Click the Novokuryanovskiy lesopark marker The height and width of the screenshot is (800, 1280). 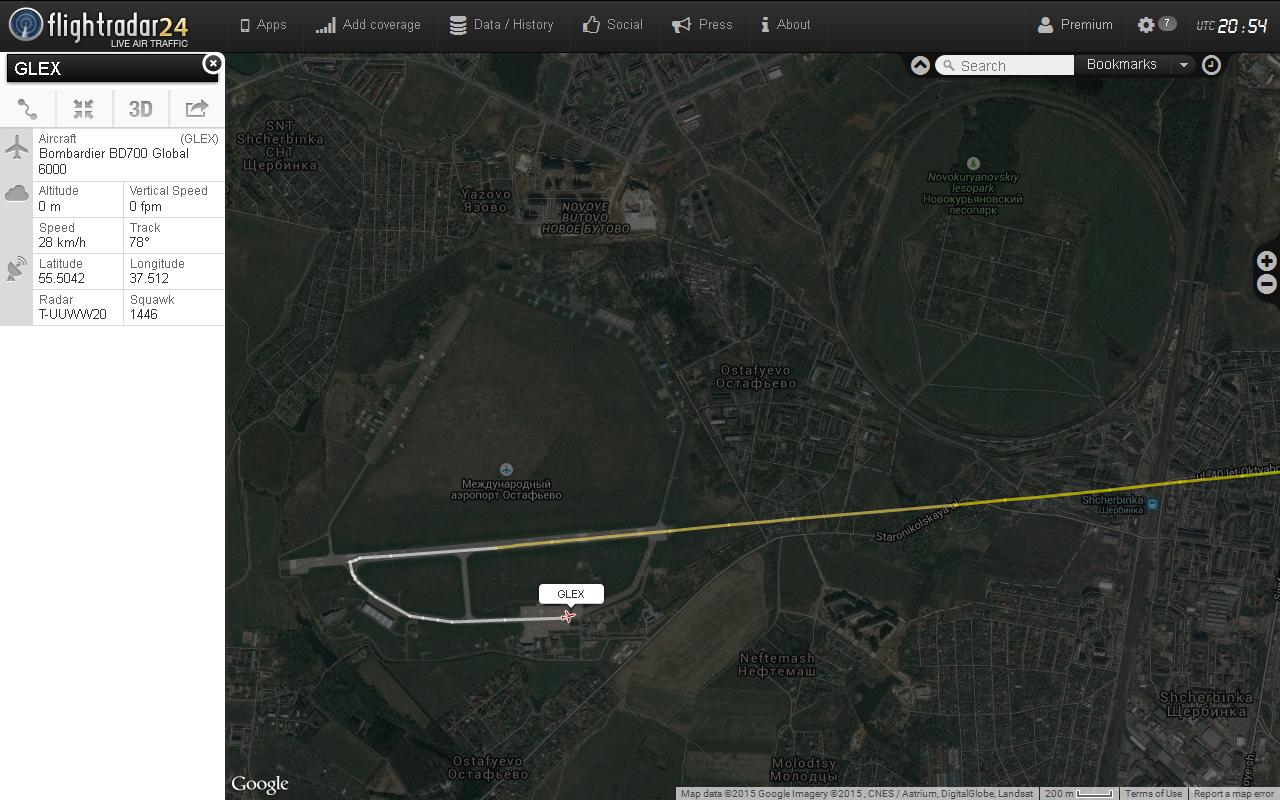click(973, 163)
